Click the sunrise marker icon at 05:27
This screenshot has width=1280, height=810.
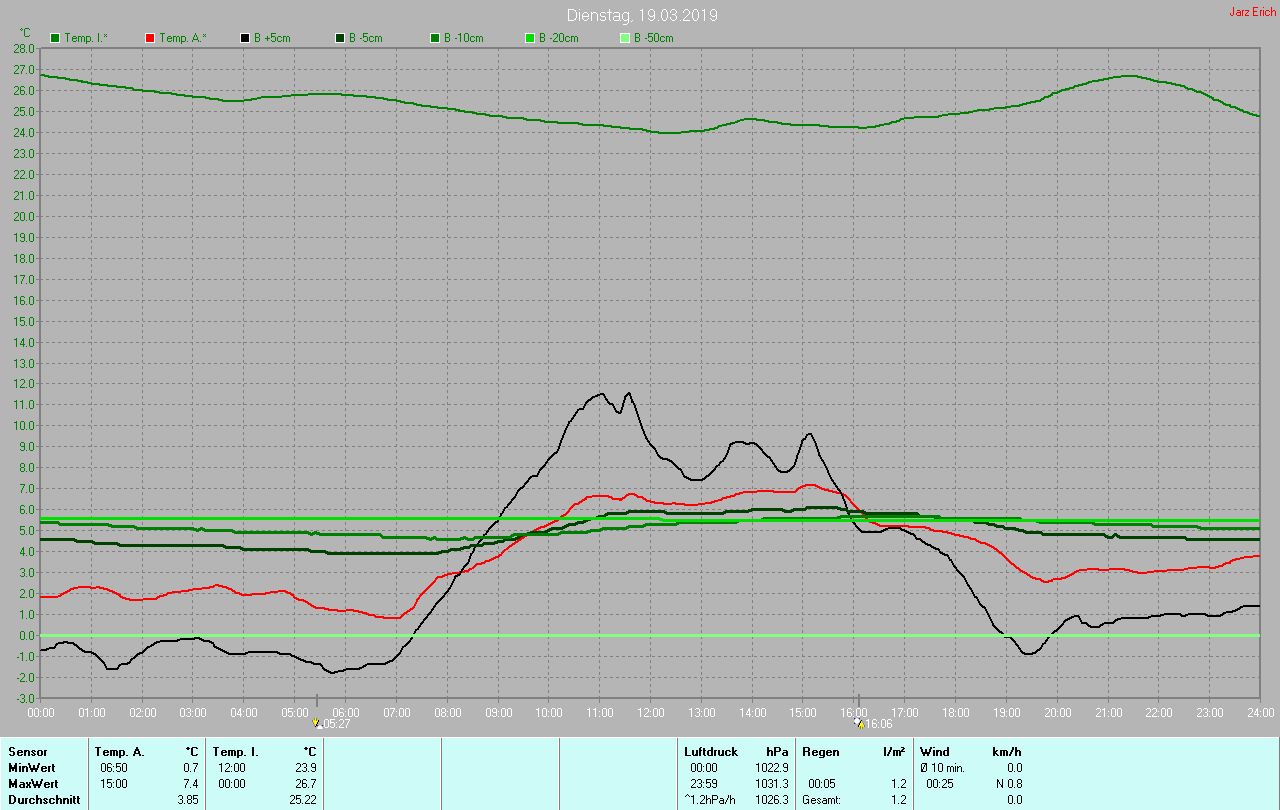318,723
